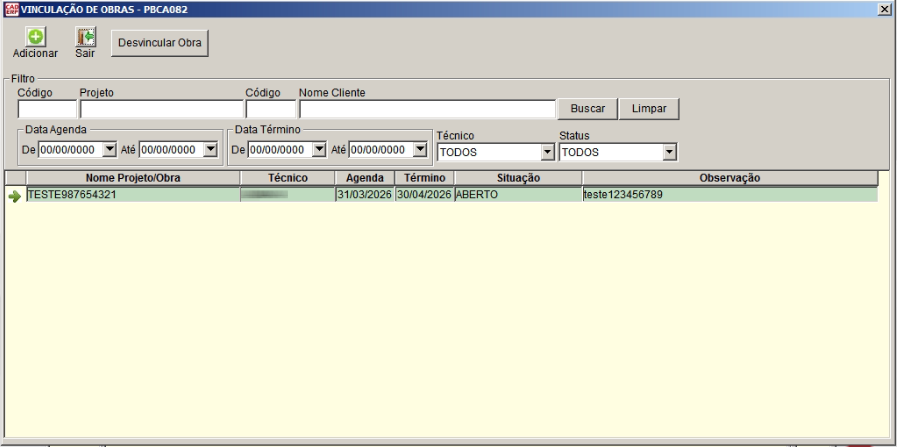Close the Vinculação de Obras window

point(884,10)
